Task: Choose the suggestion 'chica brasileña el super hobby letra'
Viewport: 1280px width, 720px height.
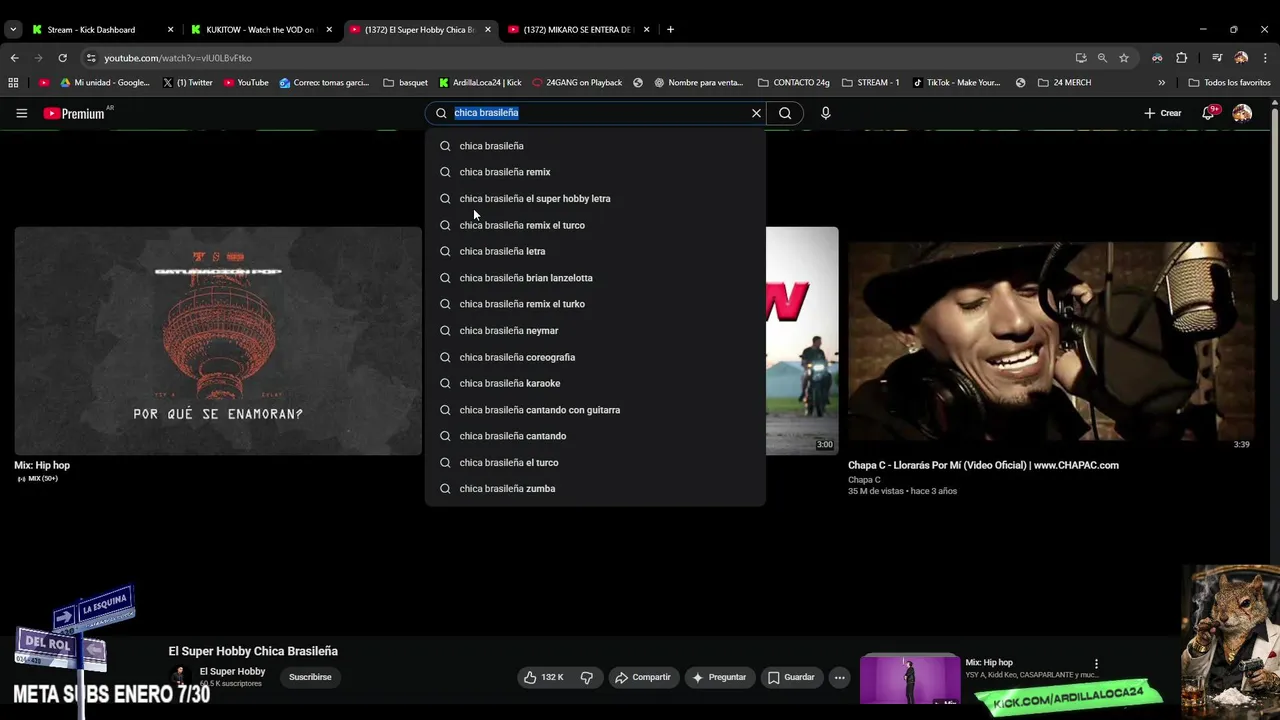Action: click(x=595, y=198)
